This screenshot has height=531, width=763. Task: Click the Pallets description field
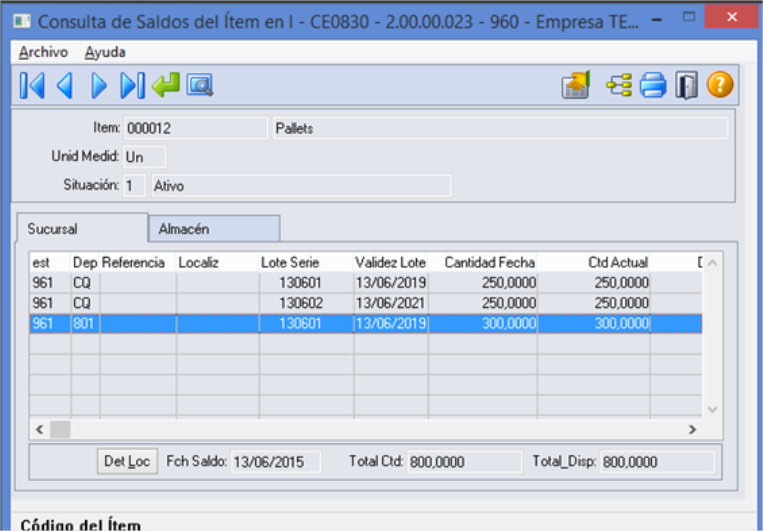click(x=500, y=128)
